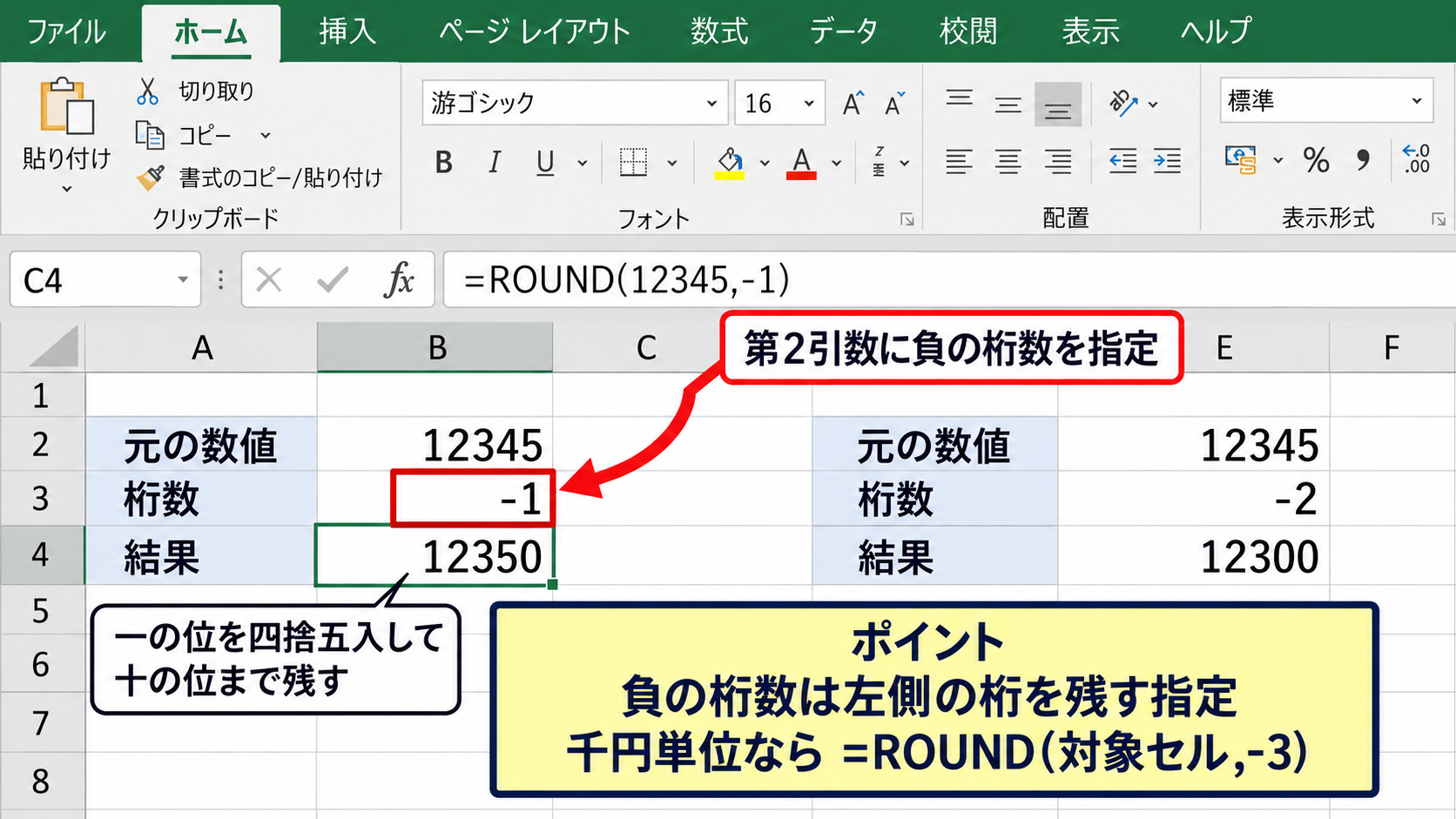Open the font name 游ゴシック dropdown

[711, 104]
